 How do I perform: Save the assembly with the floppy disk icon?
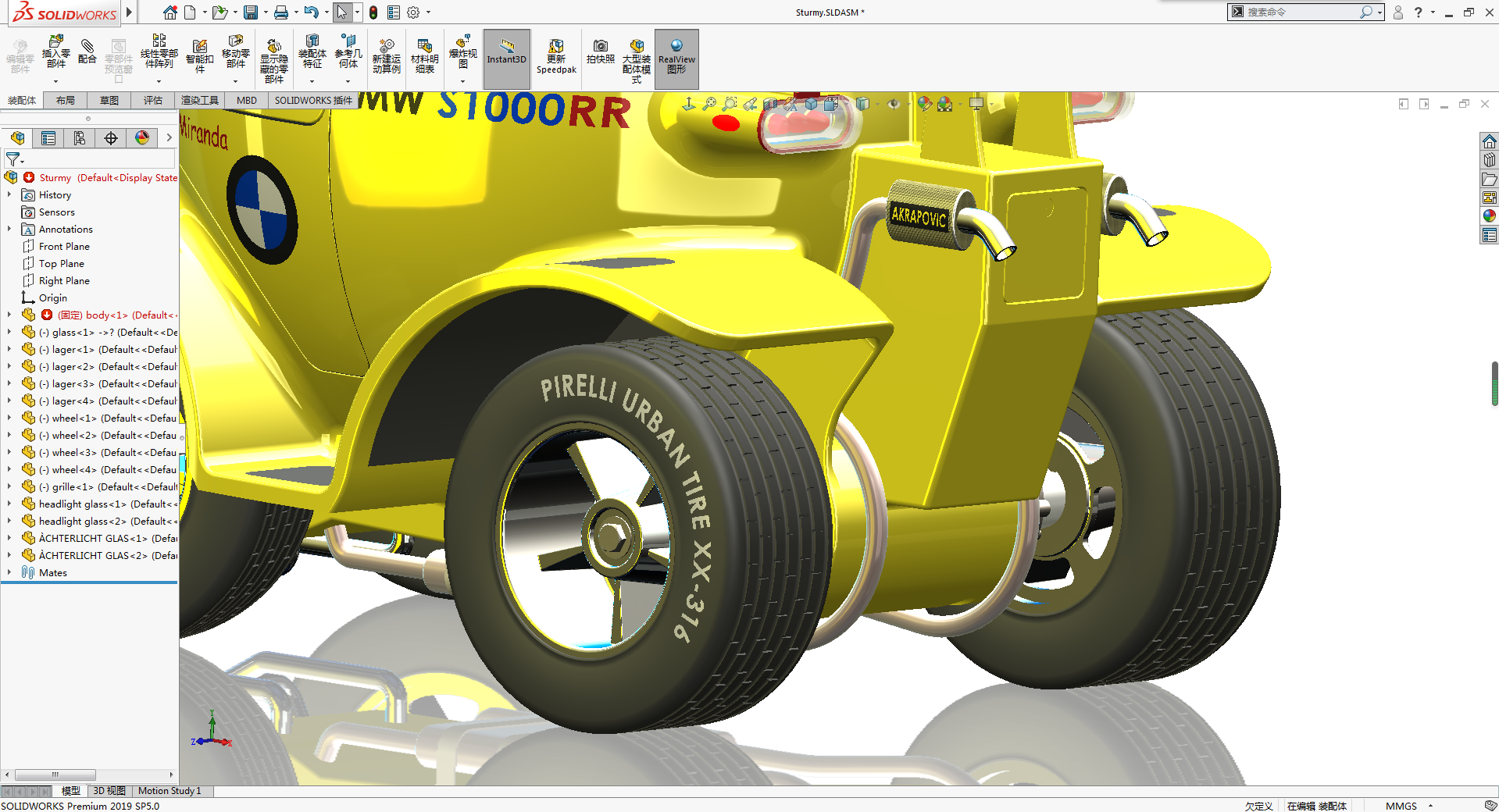tap(251, 12)
